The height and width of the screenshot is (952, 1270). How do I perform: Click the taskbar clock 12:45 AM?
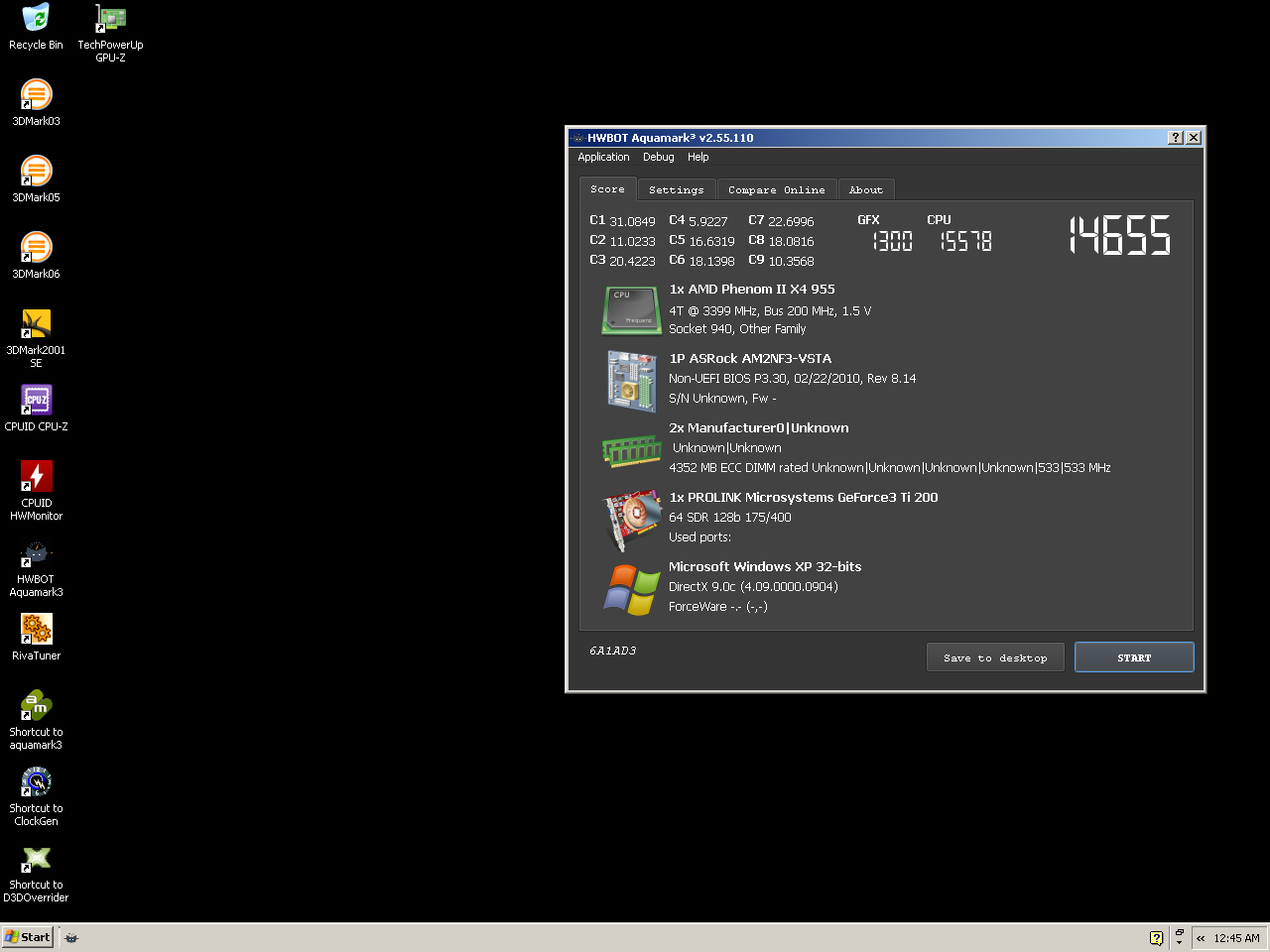point(1236,938)
